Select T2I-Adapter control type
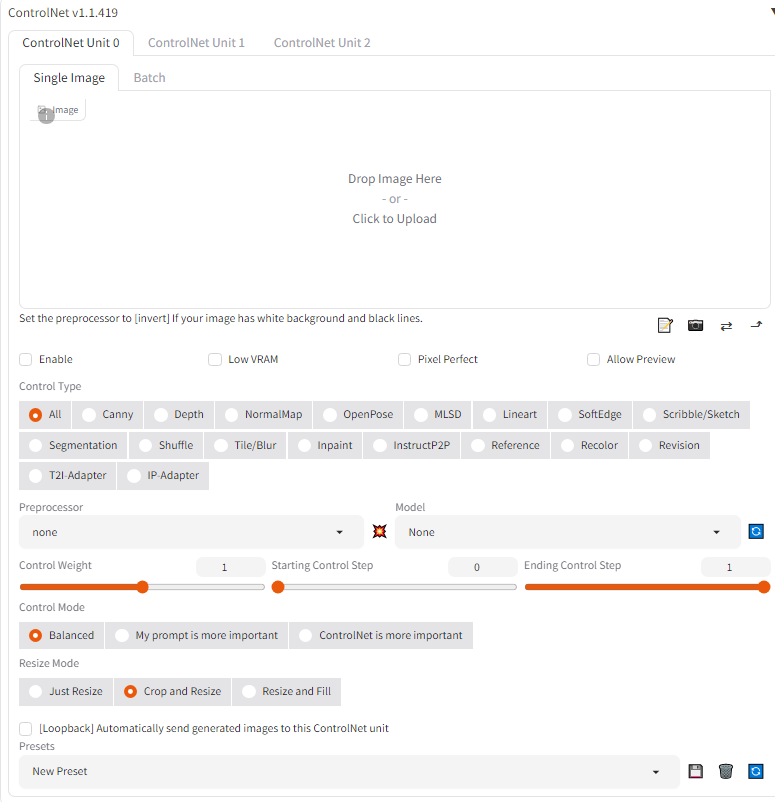 click(68, 476)
